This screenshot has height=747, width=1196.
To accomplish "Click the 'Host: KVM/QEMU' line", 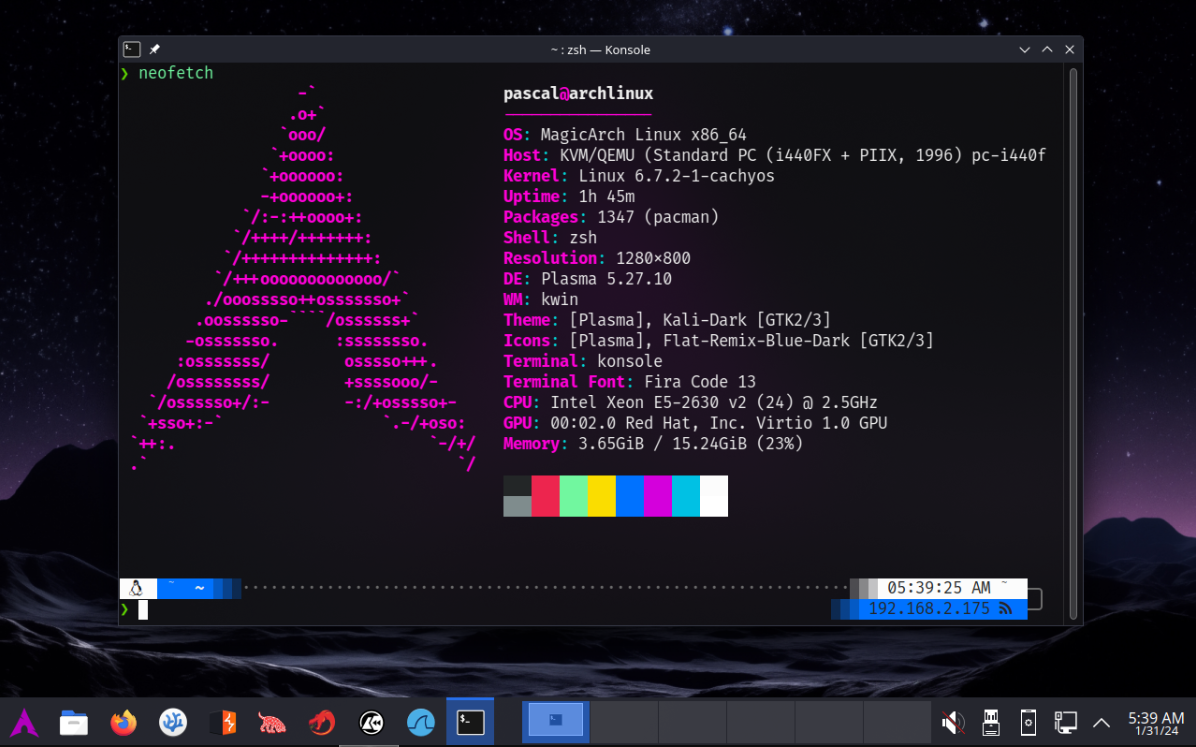I will [x=774, y=156].
